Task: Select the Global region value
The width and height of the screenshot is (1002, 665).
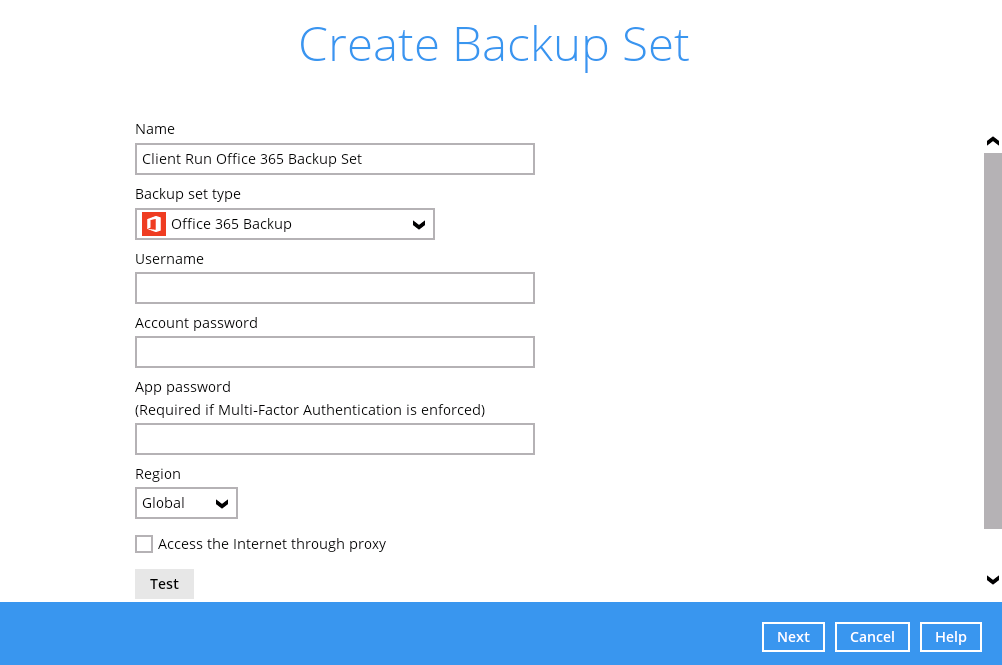Action: [164, 503]
